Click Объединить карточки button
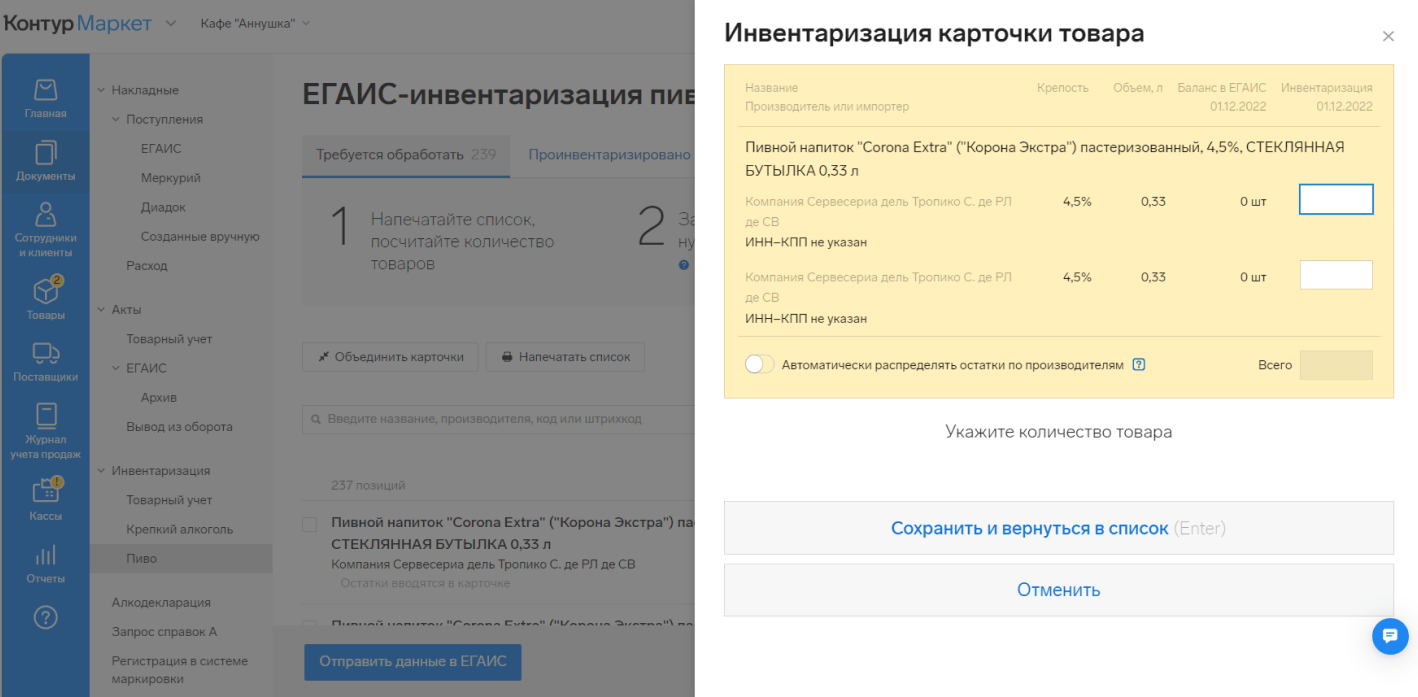The height and width of the screenshot is (697, 1418). (390, 357)
